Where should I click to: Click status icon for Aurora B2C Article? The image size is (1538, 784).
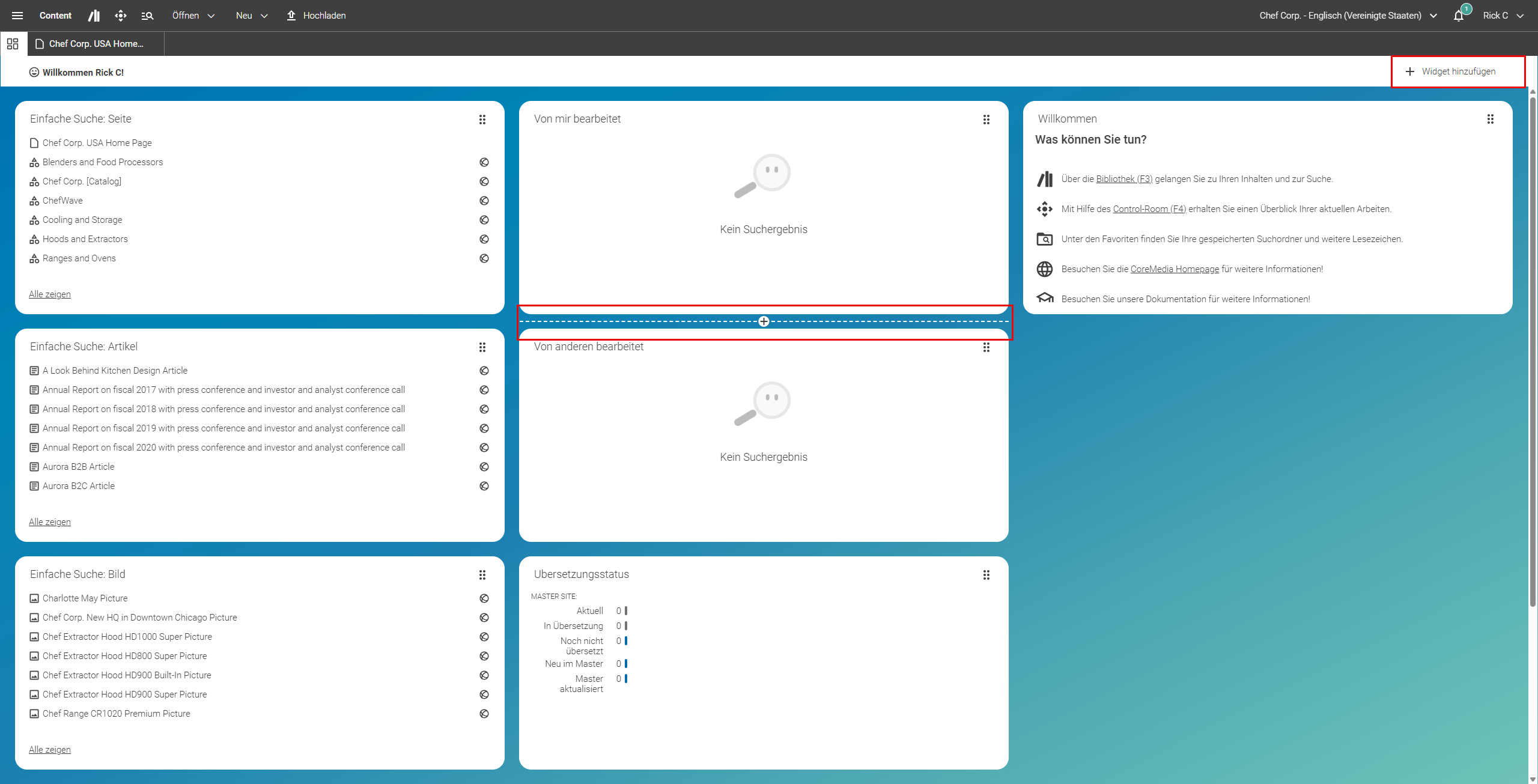click(484, 486)
